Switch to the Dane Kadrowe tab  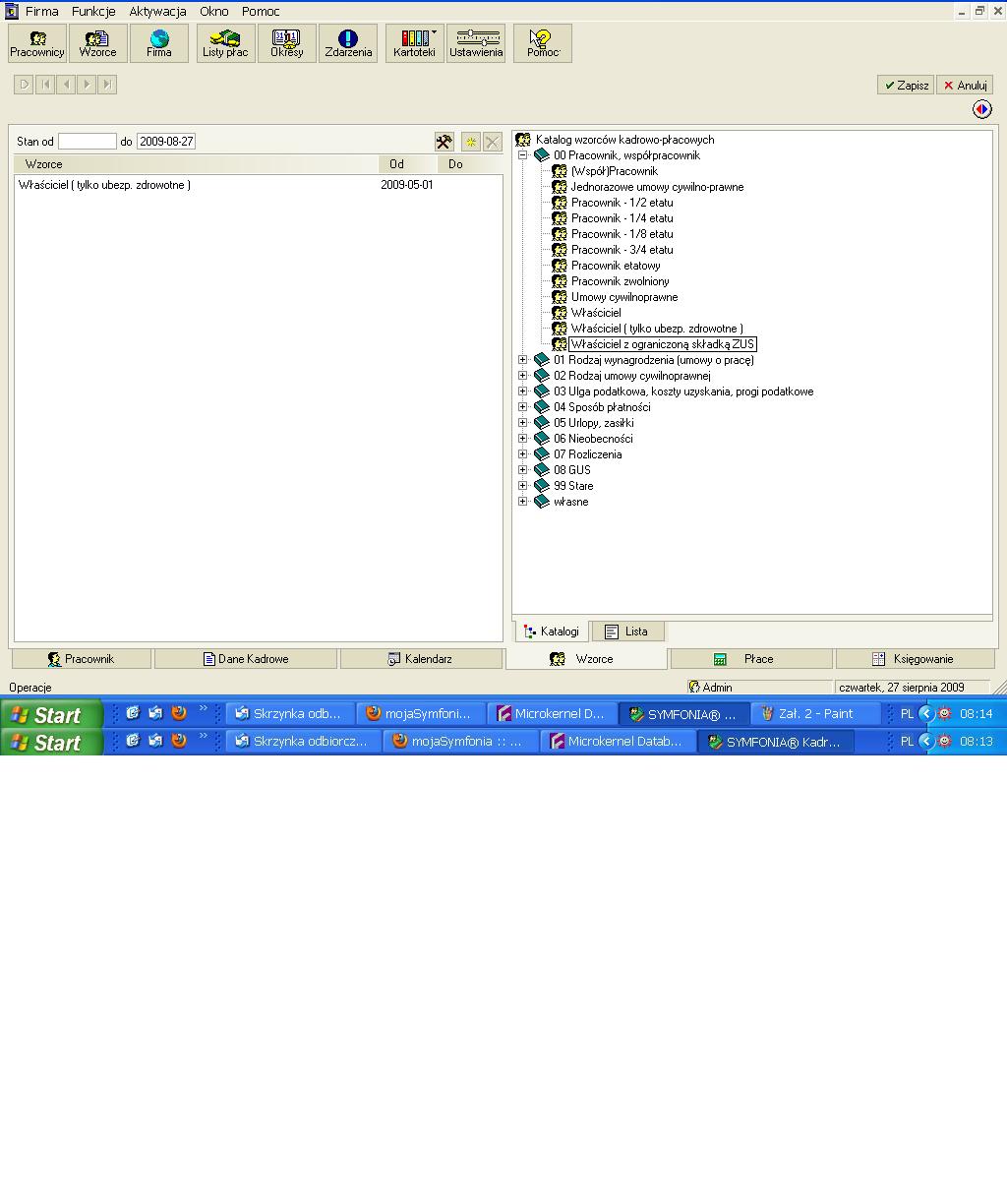(x=246, y=659)
